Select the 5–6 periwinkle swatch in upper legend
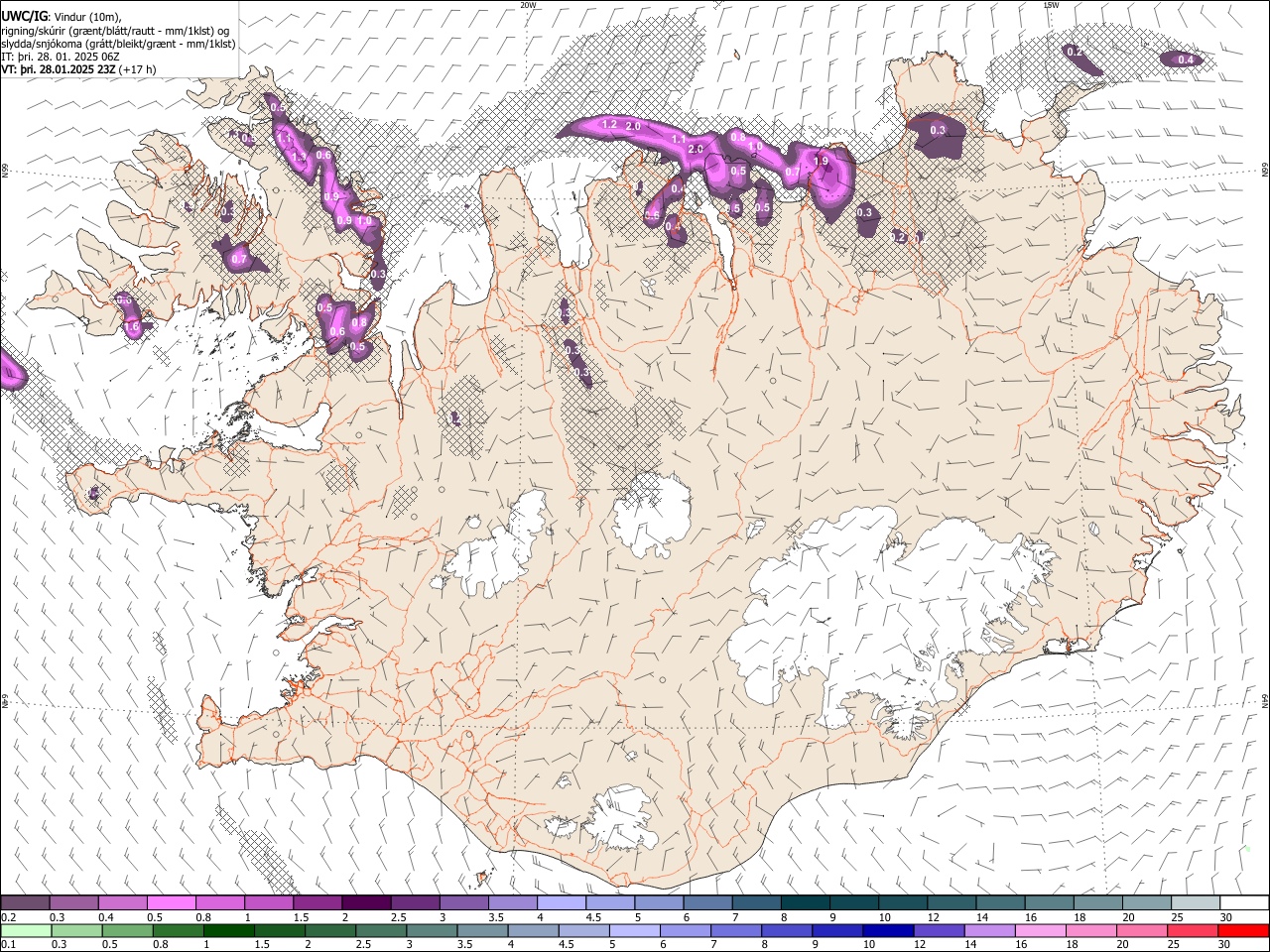Screen dimensions: 1270x952 tap(659, 902)
